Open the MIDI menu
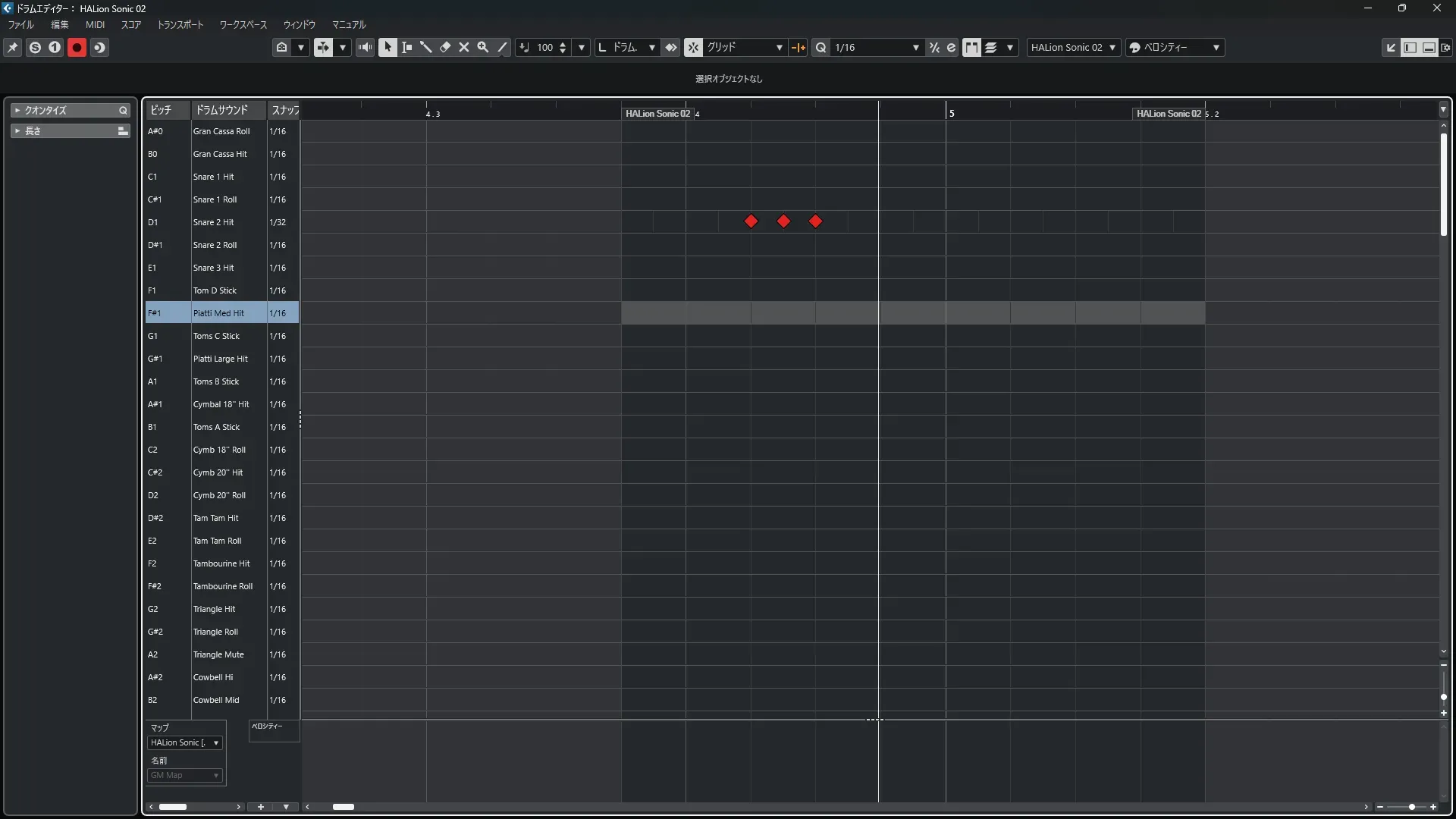Screen dimensions: 1456x819 tap(95, 25)
